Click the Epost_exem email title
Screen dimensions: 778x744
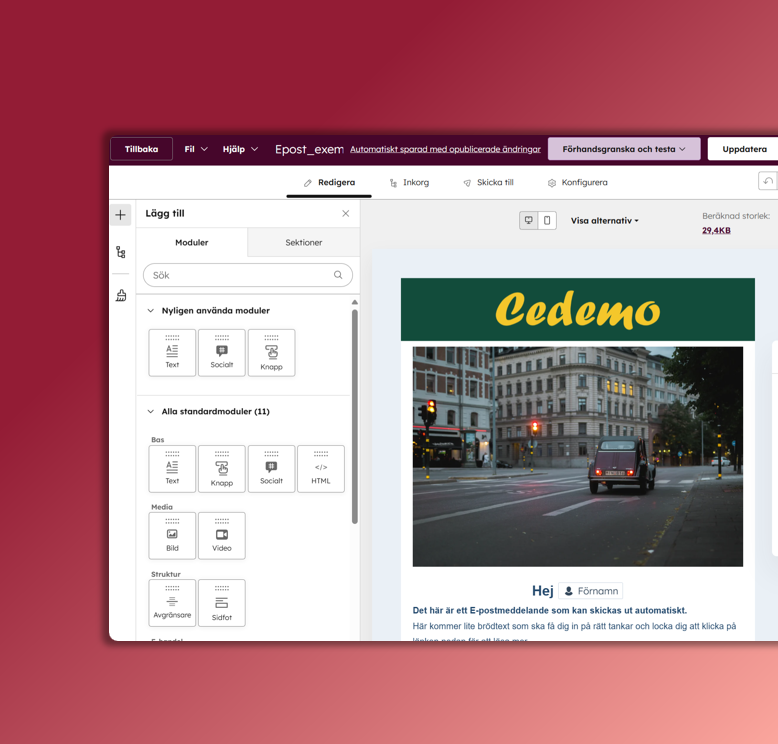[309, 149]
